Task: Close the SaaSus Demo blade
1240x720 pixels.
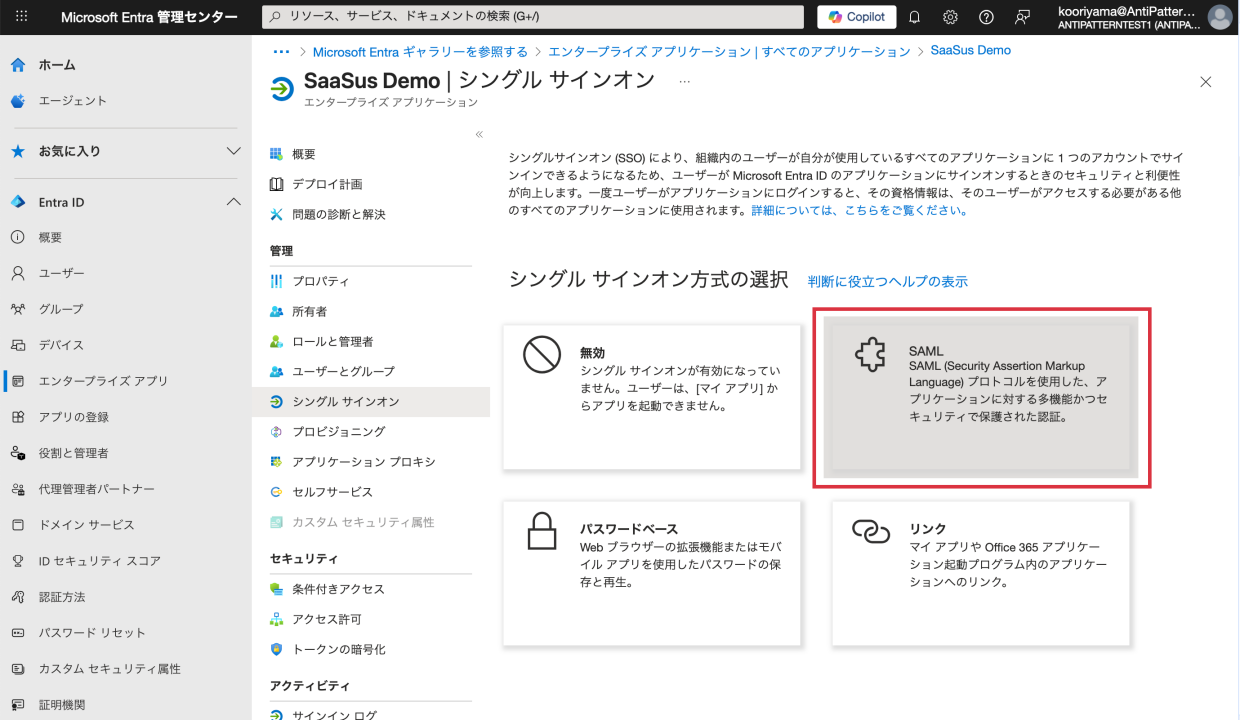Action: pos(1206,82)
